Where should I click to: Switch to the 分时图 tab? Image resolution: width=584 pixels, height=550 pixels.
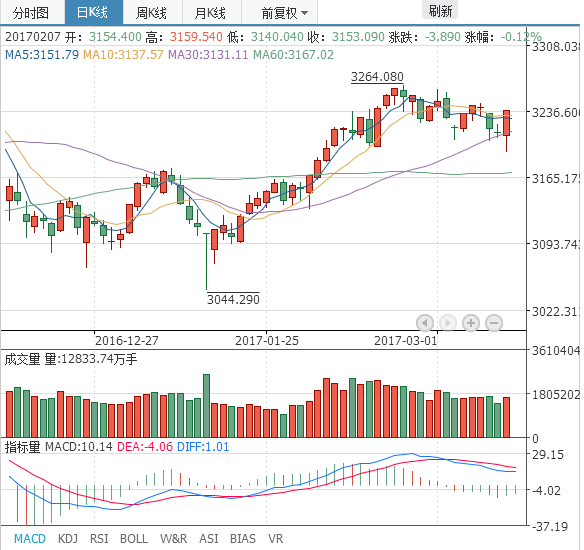(31, 13)
